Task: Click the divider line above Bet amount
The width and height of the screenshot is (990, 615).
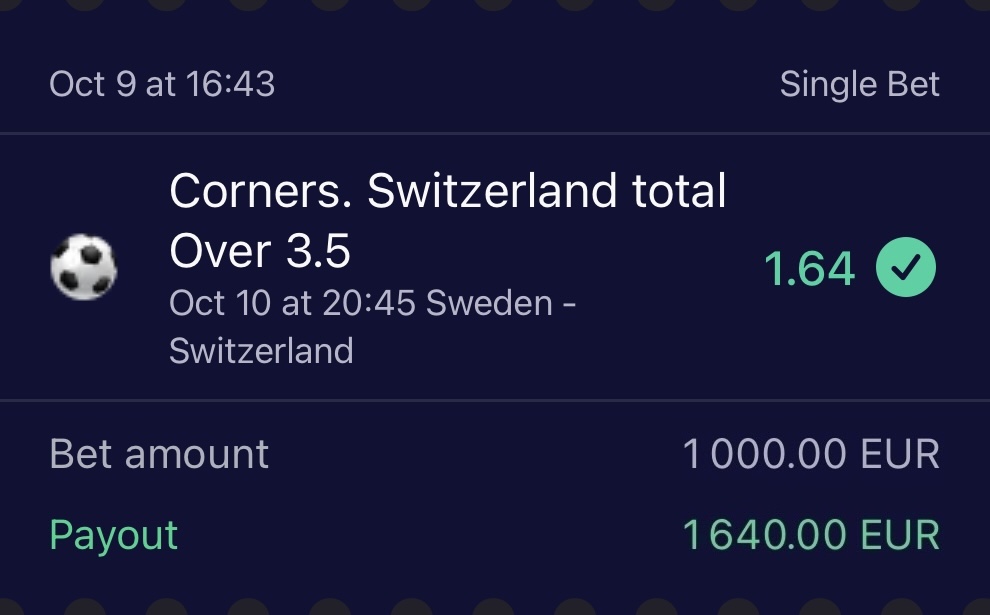Action: pos(495,401)
